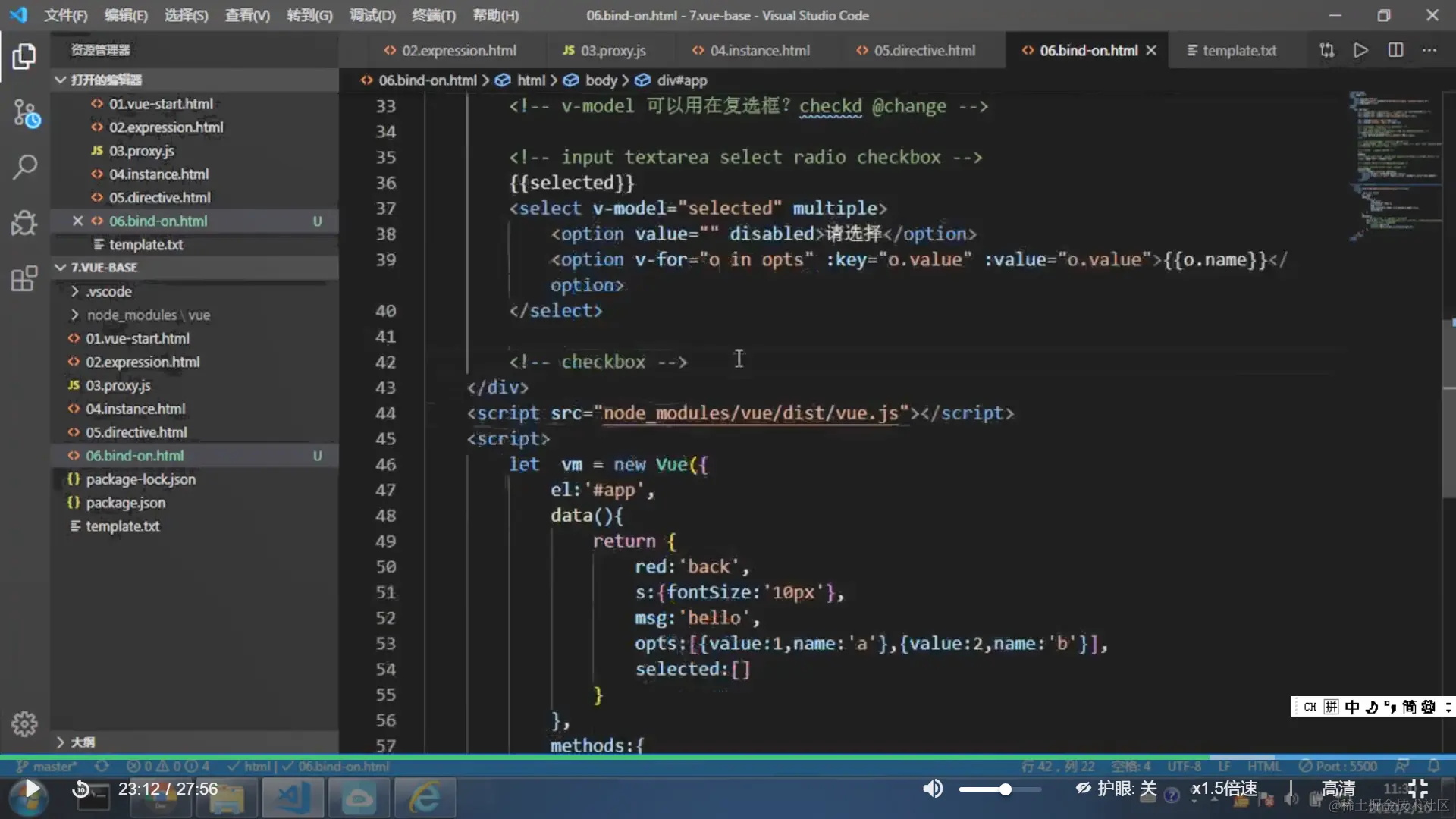Open the Explorer view in activity bar
The height and width of the screenshot is (819, 1456).
coord(24,57)
